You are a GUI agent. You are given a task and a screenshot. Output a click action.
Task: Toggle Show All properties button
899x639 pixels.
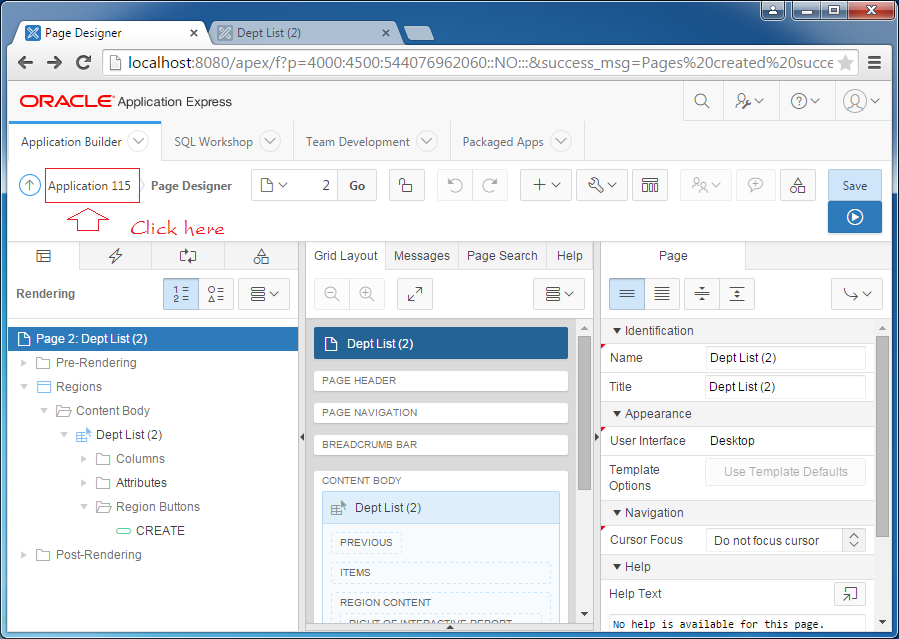pos(662,294)
